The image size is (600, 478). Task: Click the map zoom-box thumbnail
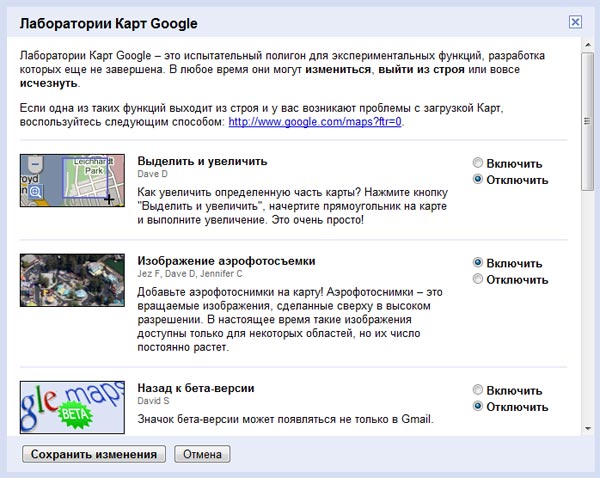(72, 181)
